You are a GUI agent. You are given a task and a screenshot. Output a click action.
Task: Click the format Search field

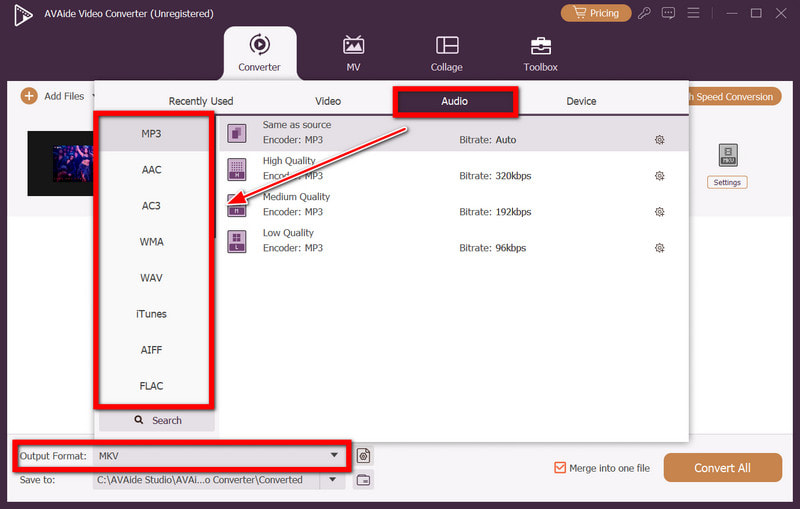click(157, 421)
